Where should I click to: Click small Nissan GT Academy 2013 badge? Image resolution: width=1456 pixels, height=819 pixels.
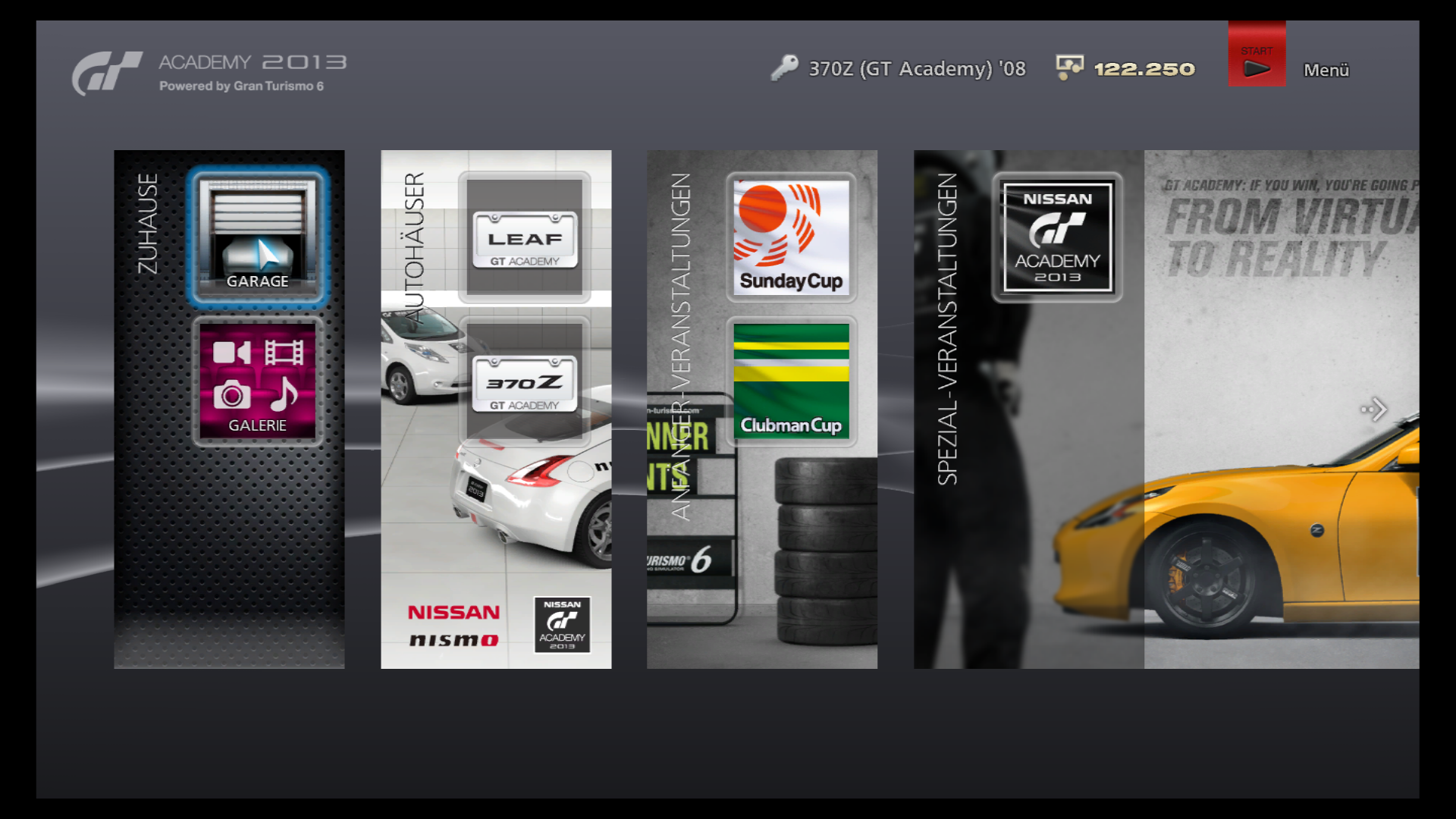click(562, 625)
